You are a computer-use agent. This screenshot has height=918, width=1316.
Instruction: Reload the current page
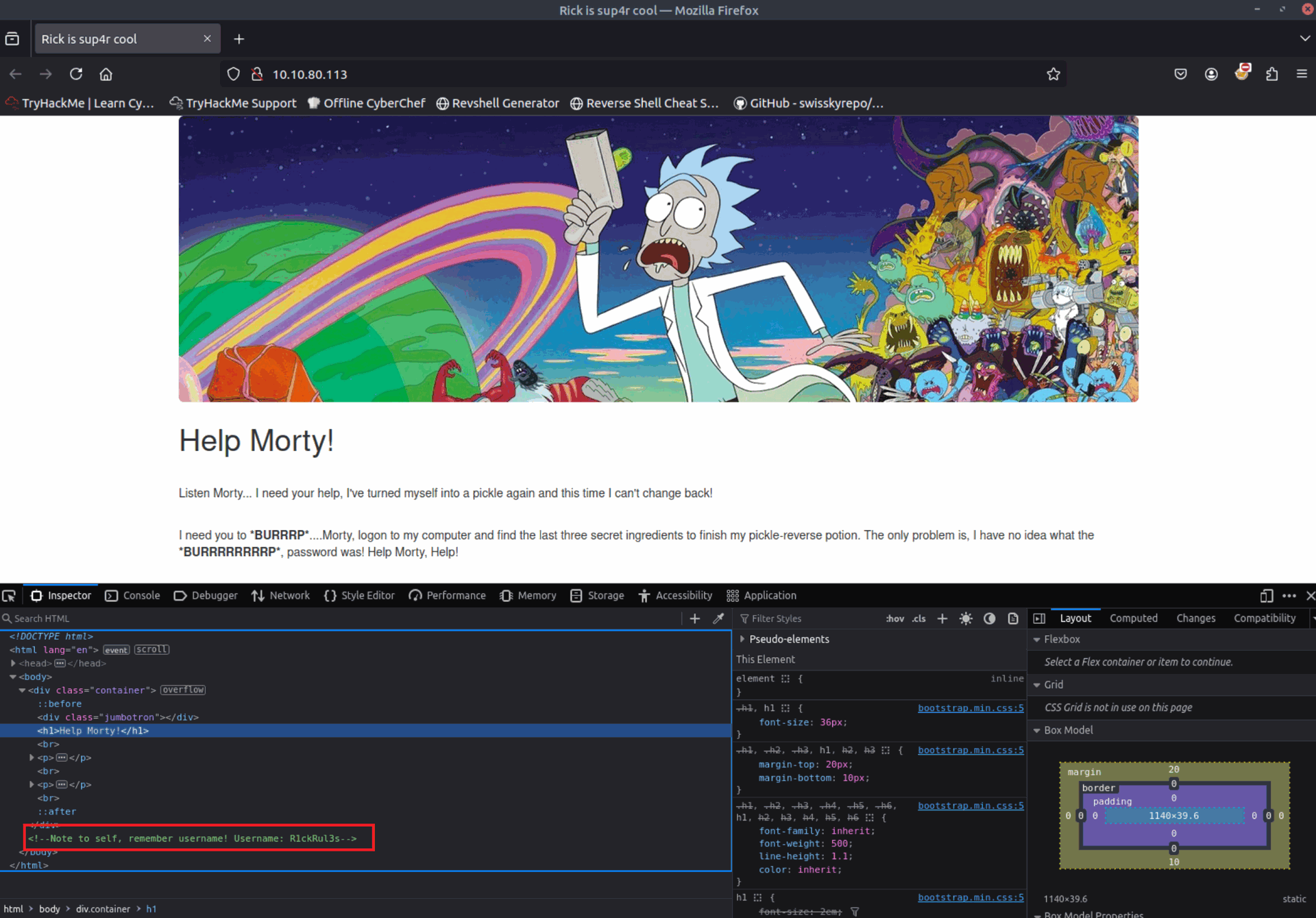click(x=76, y=74)
